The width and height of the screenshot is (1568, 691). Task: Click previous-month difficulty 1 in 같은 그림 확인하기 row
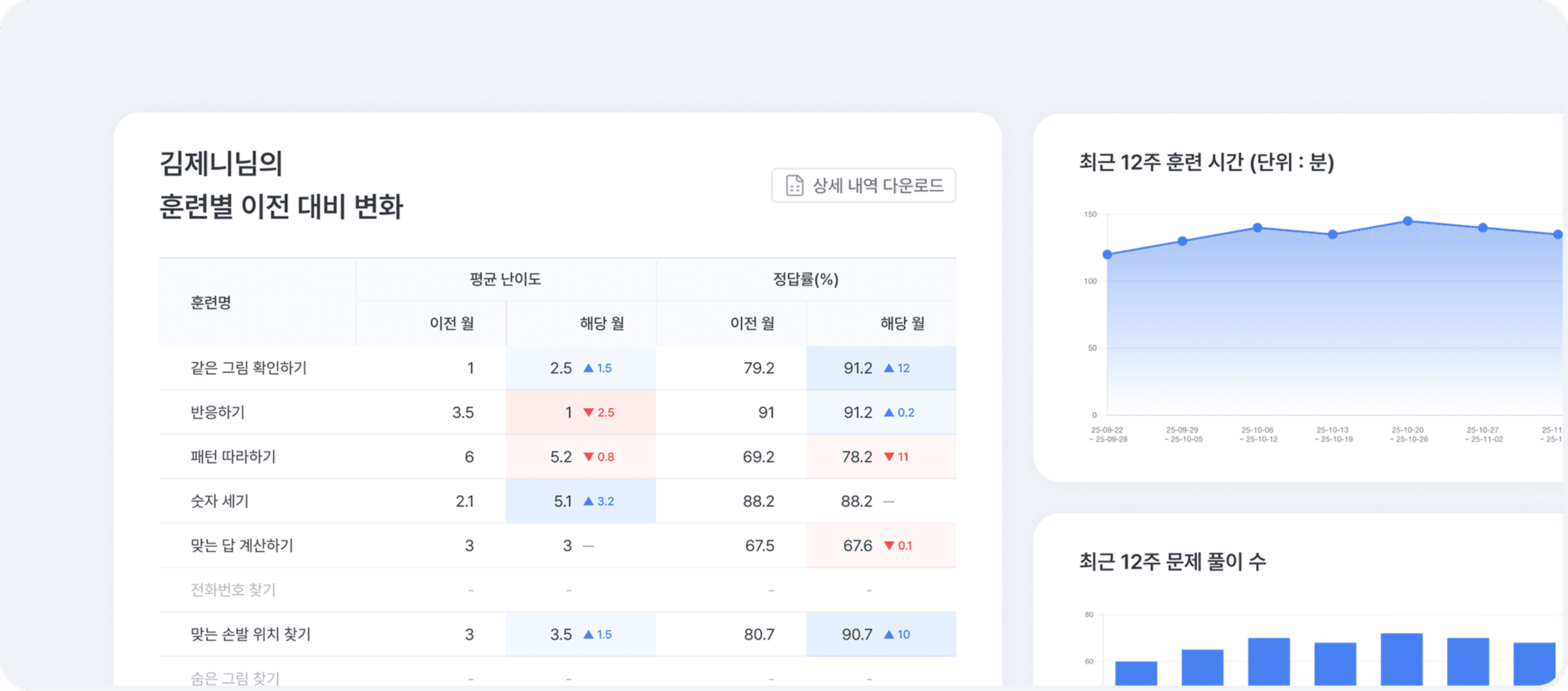(x=470, y=368)
